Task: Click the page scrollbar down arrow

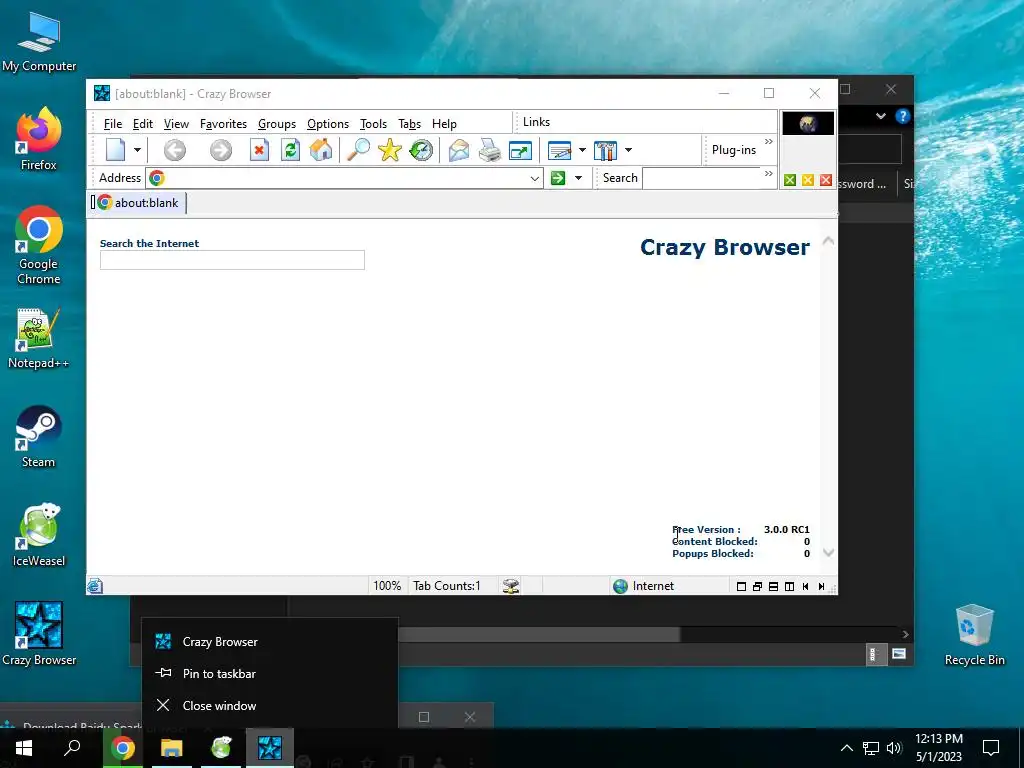Action: tap(828, 552)
